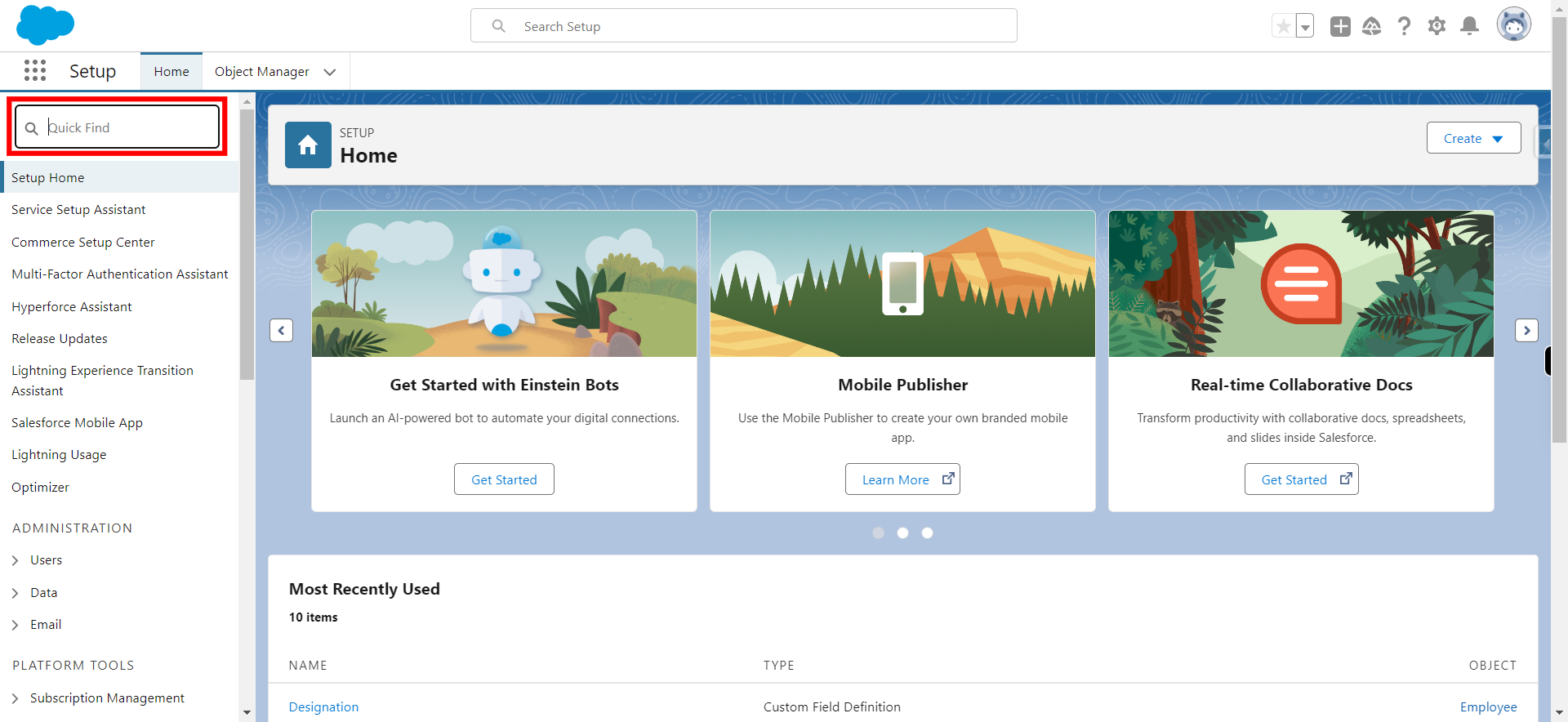Expand the Users section chevron
The image size is (1568, 722).
pos(16,560)
